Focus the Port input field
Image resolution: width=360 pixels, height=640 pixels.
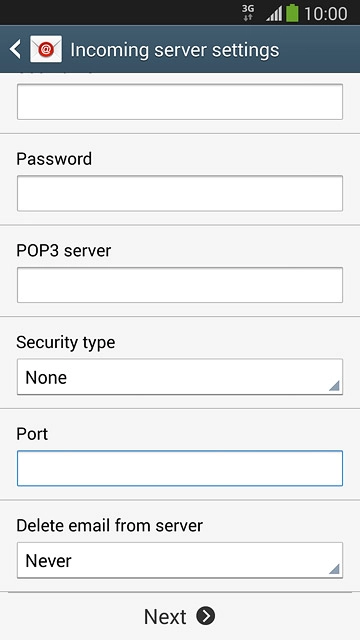point(180,469)
